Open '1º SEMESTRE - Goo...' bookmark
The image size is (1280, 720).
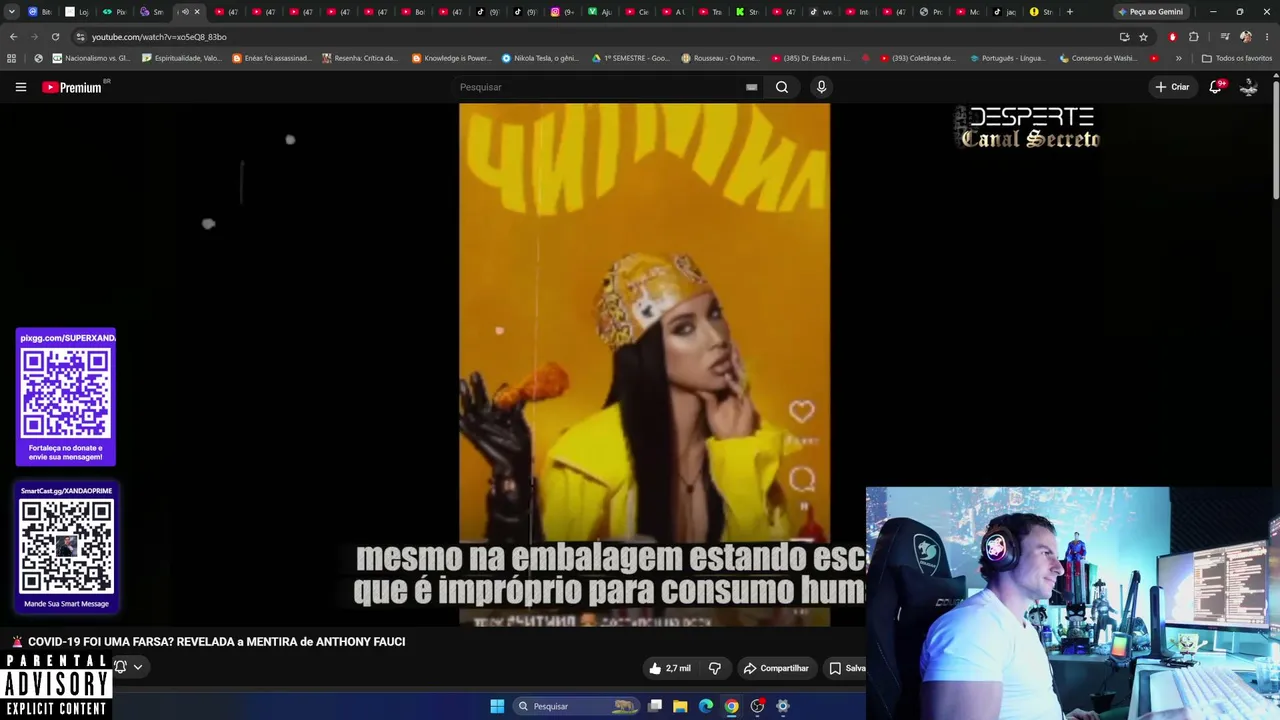click(631, 58)
